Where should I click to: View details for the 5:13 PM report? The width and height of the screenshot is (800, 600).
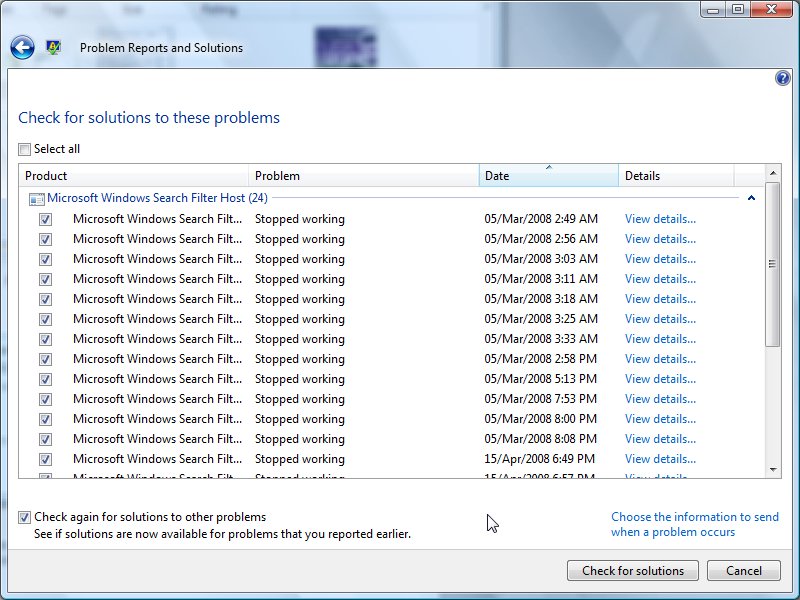(x=660, y=379)
